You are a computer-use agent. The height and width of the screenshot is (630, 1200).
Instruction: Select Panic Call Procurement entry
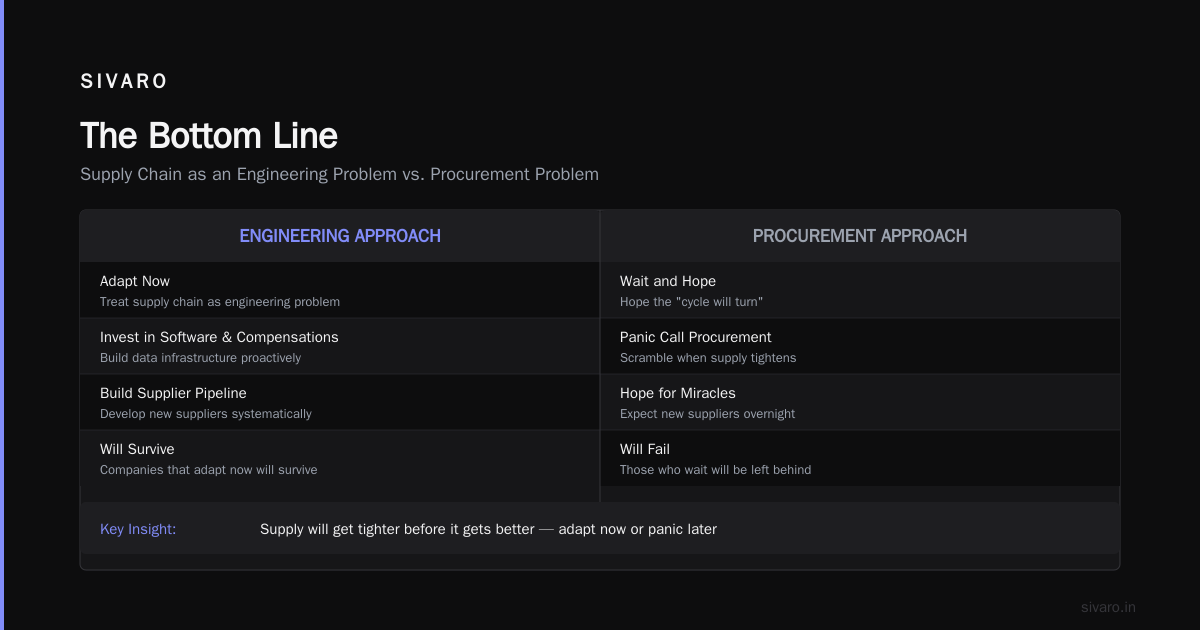point(860,346)
